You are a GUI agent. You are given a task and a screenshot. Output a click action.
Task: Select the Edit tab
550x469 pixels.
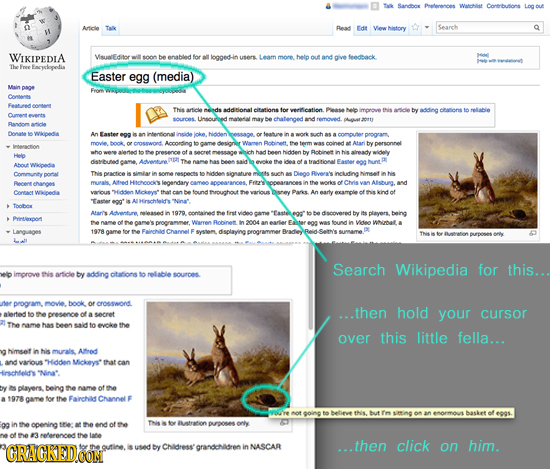click(362, 28)
